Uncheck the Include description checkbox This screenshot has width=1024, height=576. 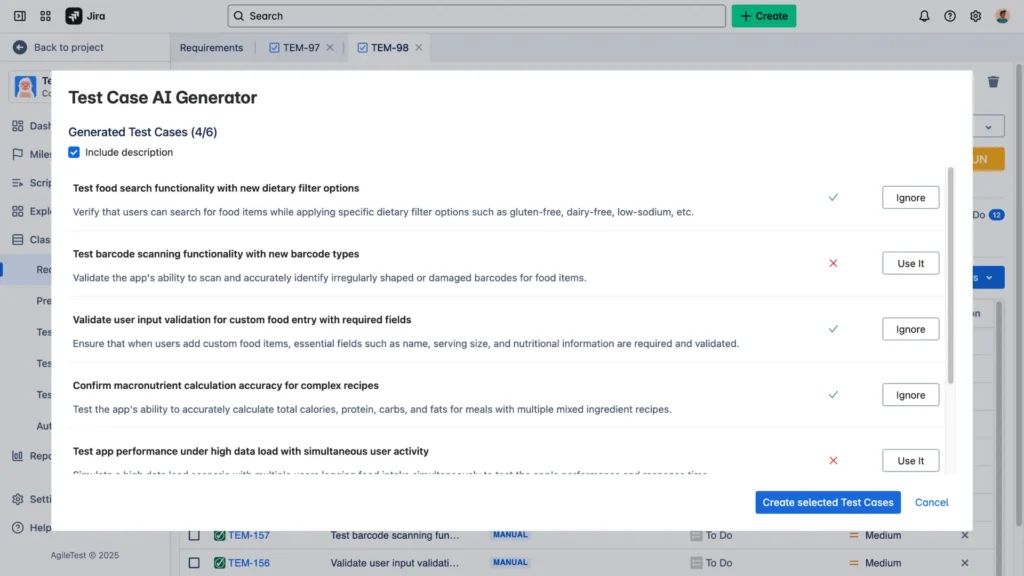tap(74, 152)
